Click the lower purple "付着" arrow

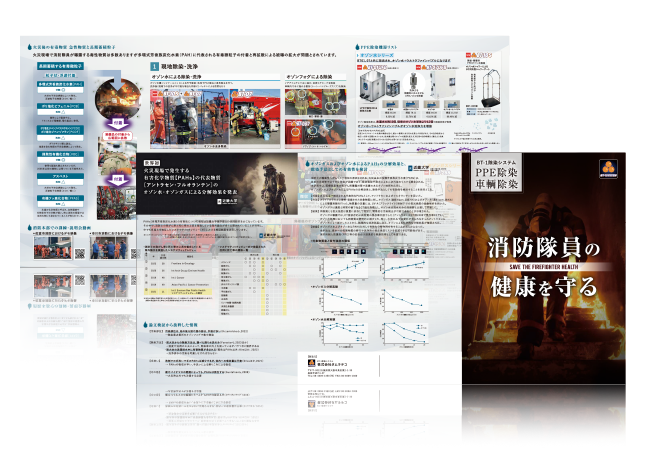point(118,179)
